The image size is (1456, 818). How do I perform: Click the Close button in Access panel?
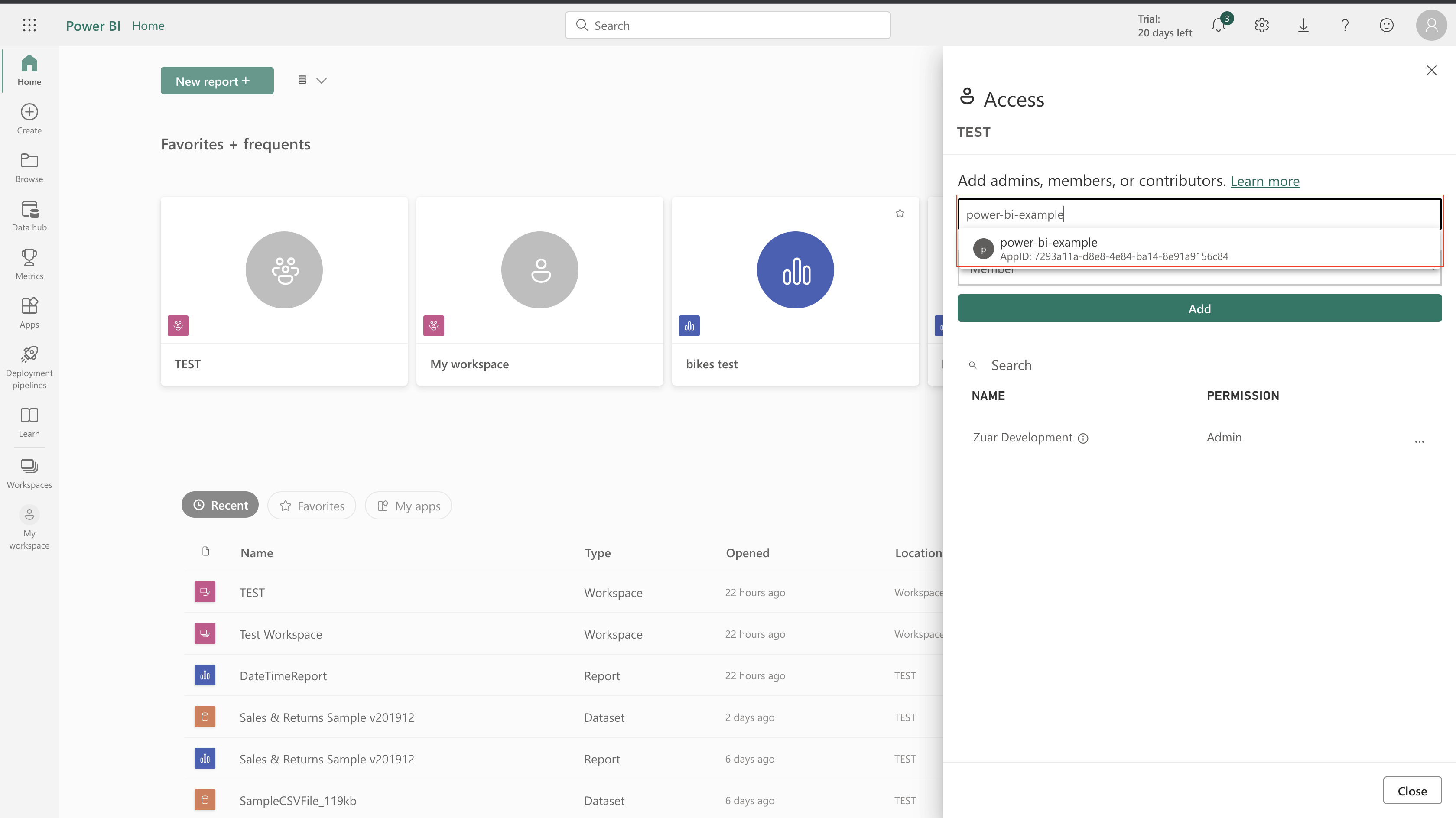(1412, 791)
